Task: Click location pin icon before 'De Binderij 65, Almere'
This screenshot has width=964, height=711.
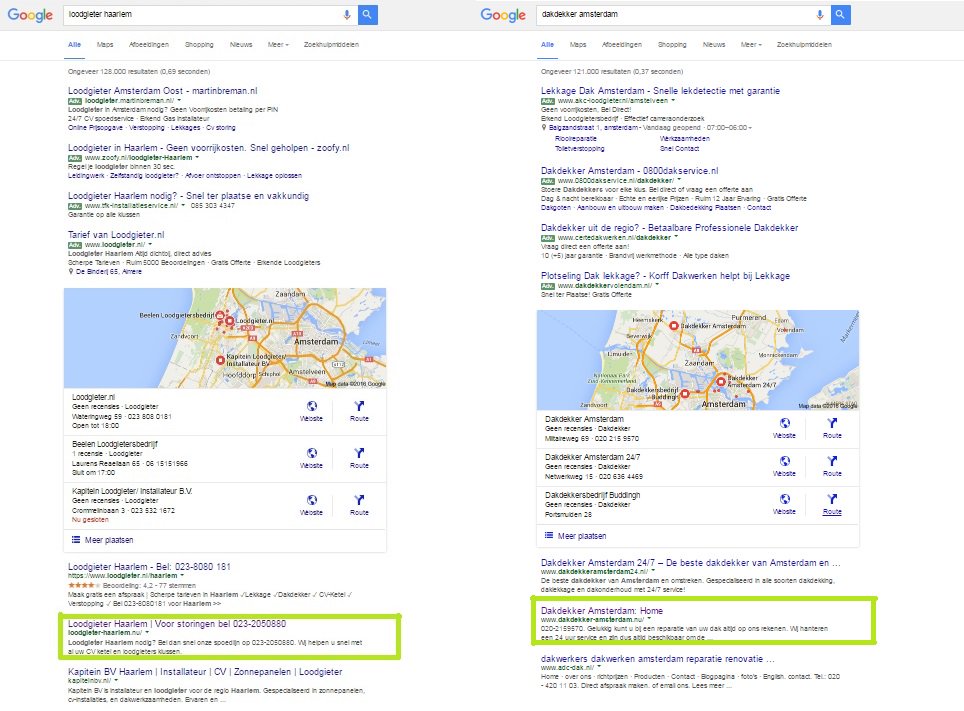Action: tap(71, 271)
